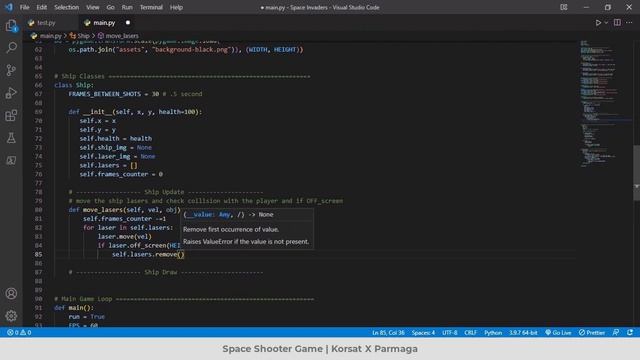Open the Explorer view in activity bar
The image size is (640, 360).
tap(11, 26)
